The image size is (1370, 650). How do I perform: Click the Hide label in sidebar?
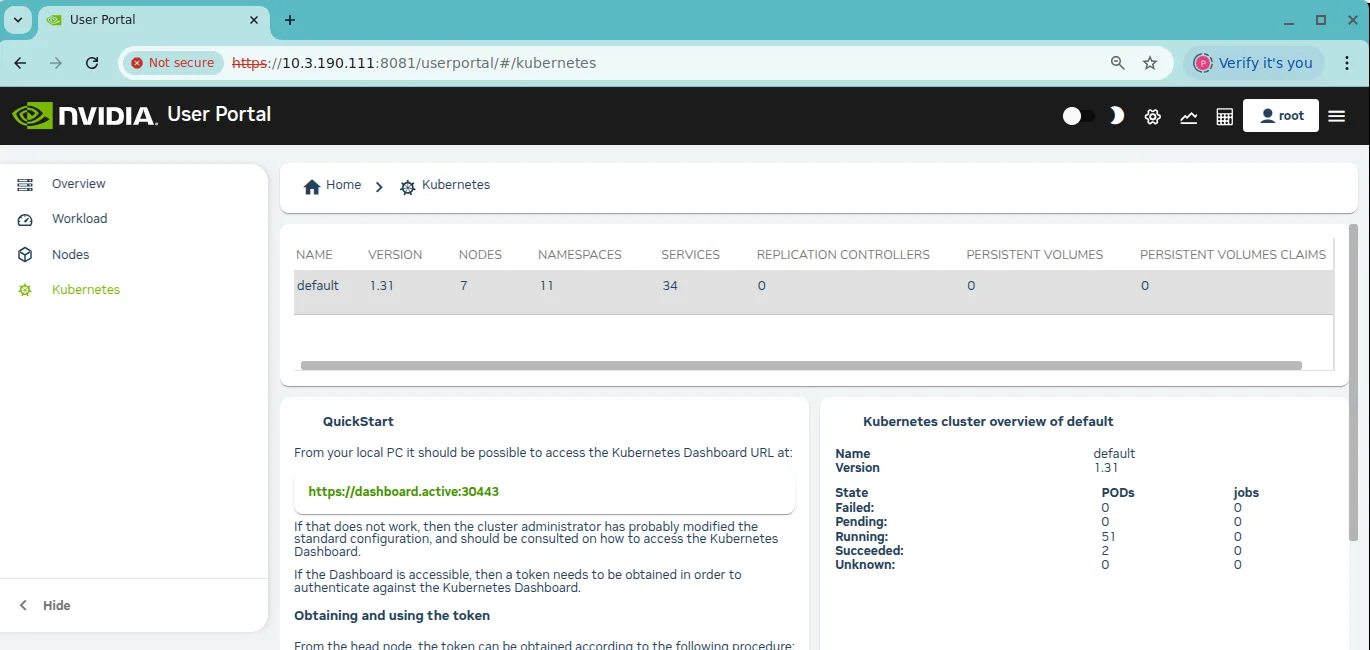click(x=57, y=605)
